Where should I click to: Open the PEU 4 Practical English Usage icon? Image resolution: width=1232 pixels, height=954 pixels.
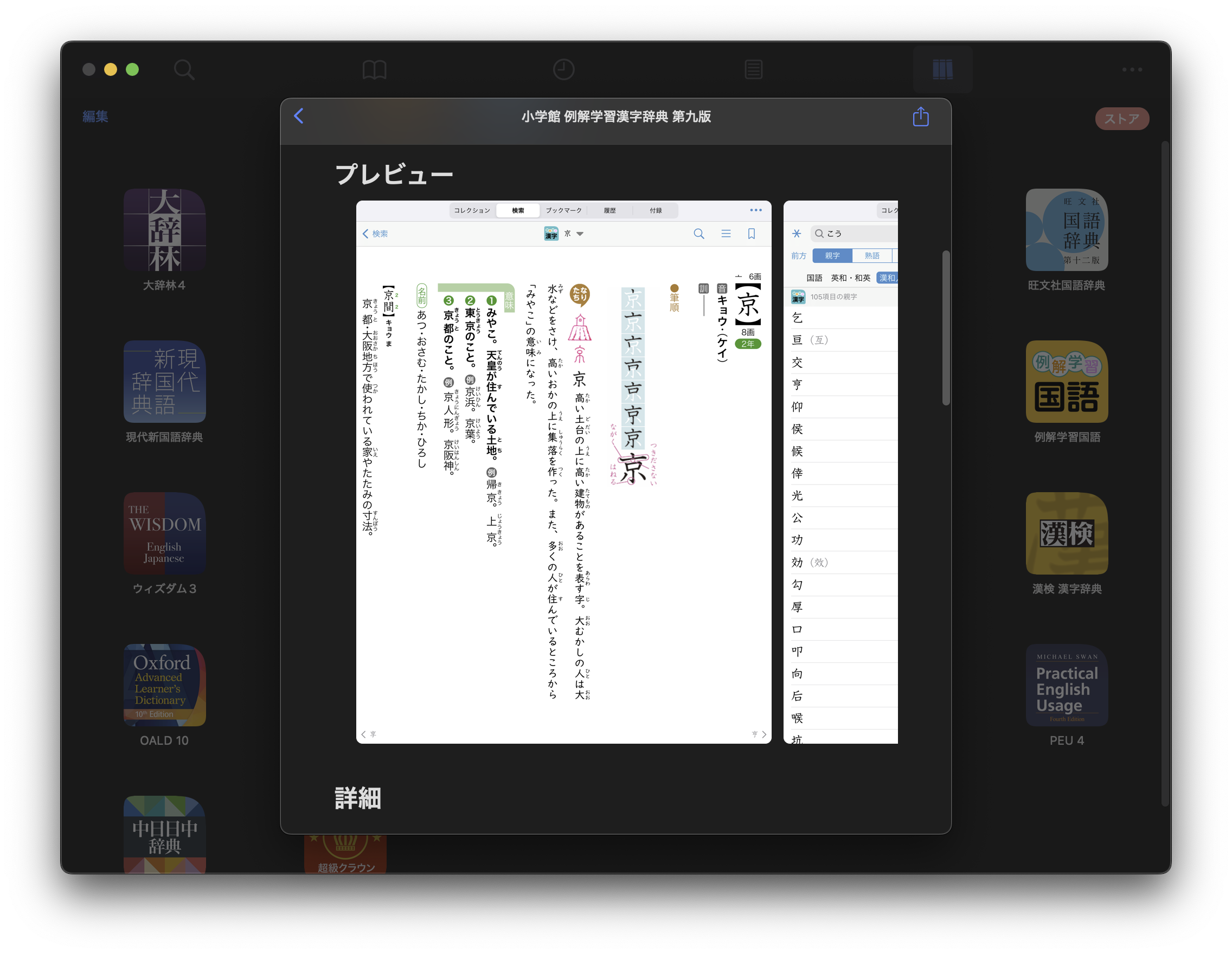pos(1067,685)
